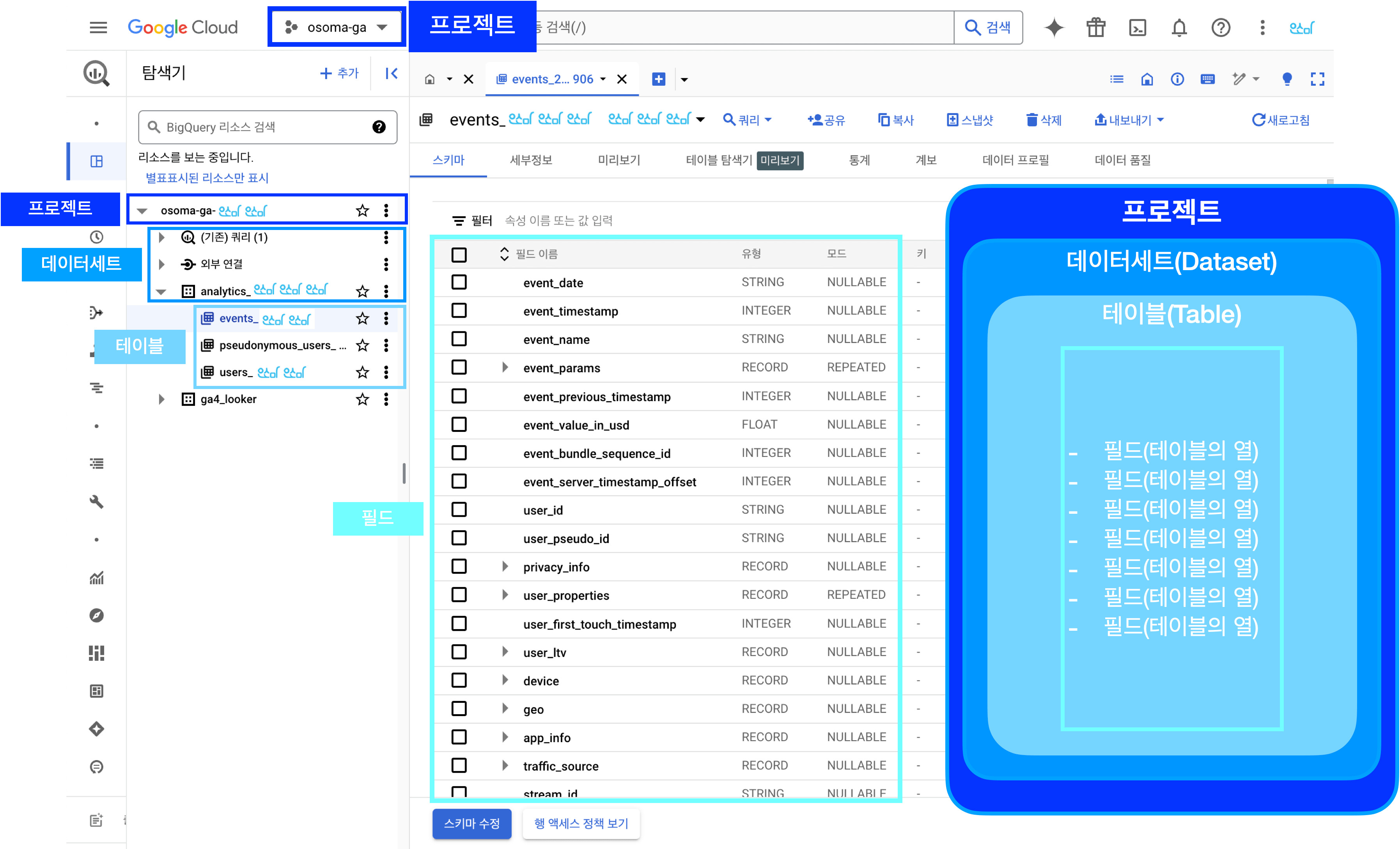Open actions menu for users_ table
The height and width of the screenshot is (849, 1400).
(x=386, y=372)
